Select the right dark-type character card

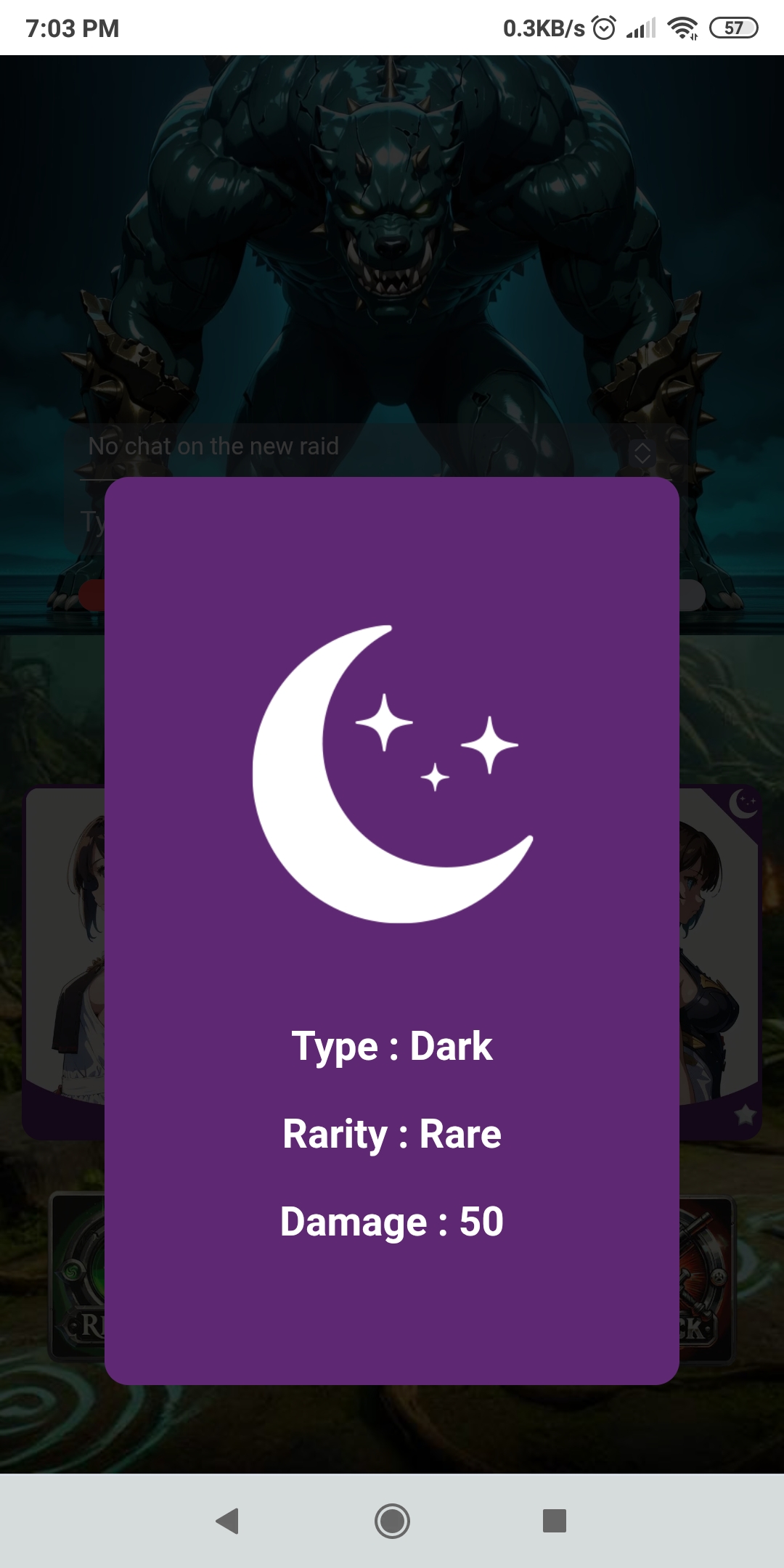click(720, 963)
